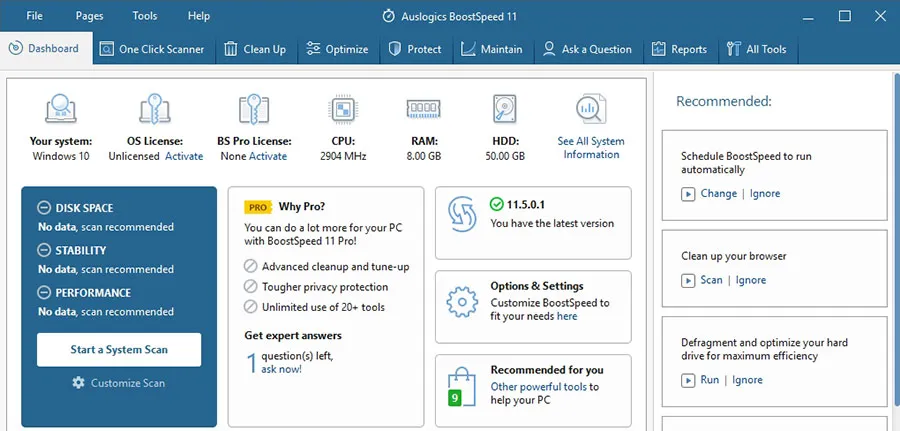This screenshot has height=431, width=900.
Task: Ignore the browser cleanup recommendation
Action: tap(751, 280)
